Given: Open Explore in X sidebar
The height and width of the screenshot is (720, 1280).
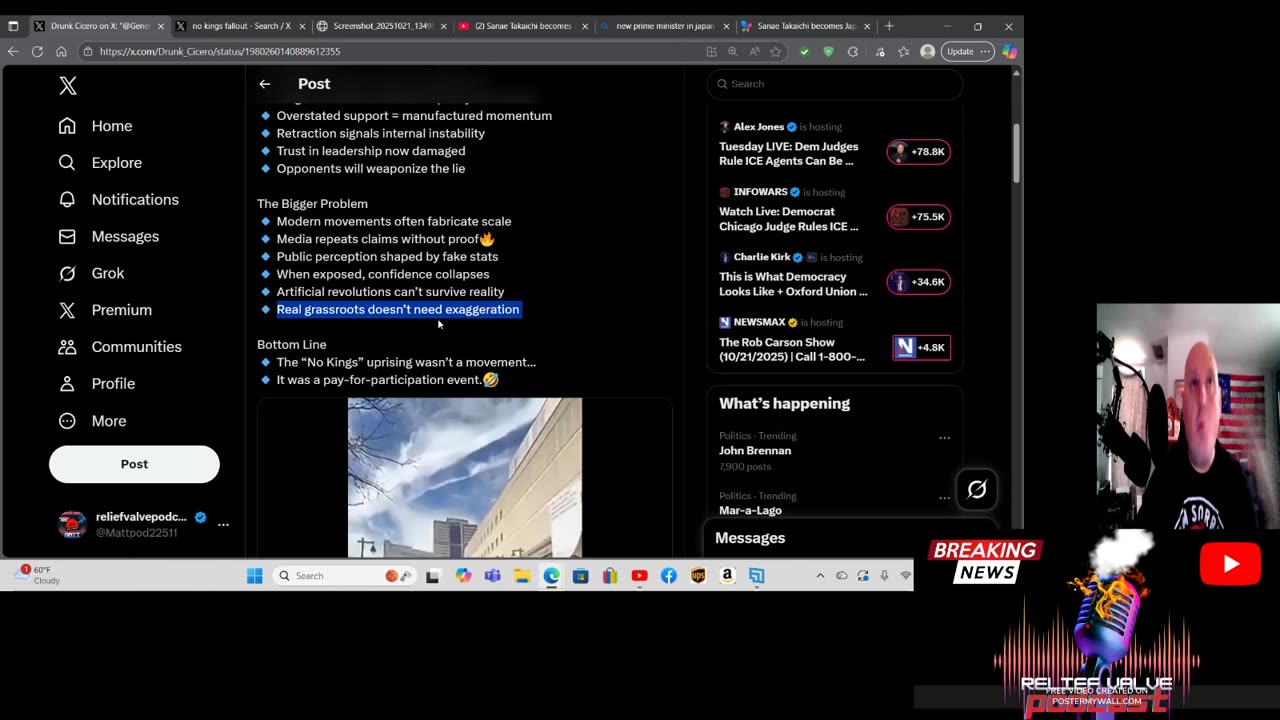Looking at the screenshot, I should [100, 163].
